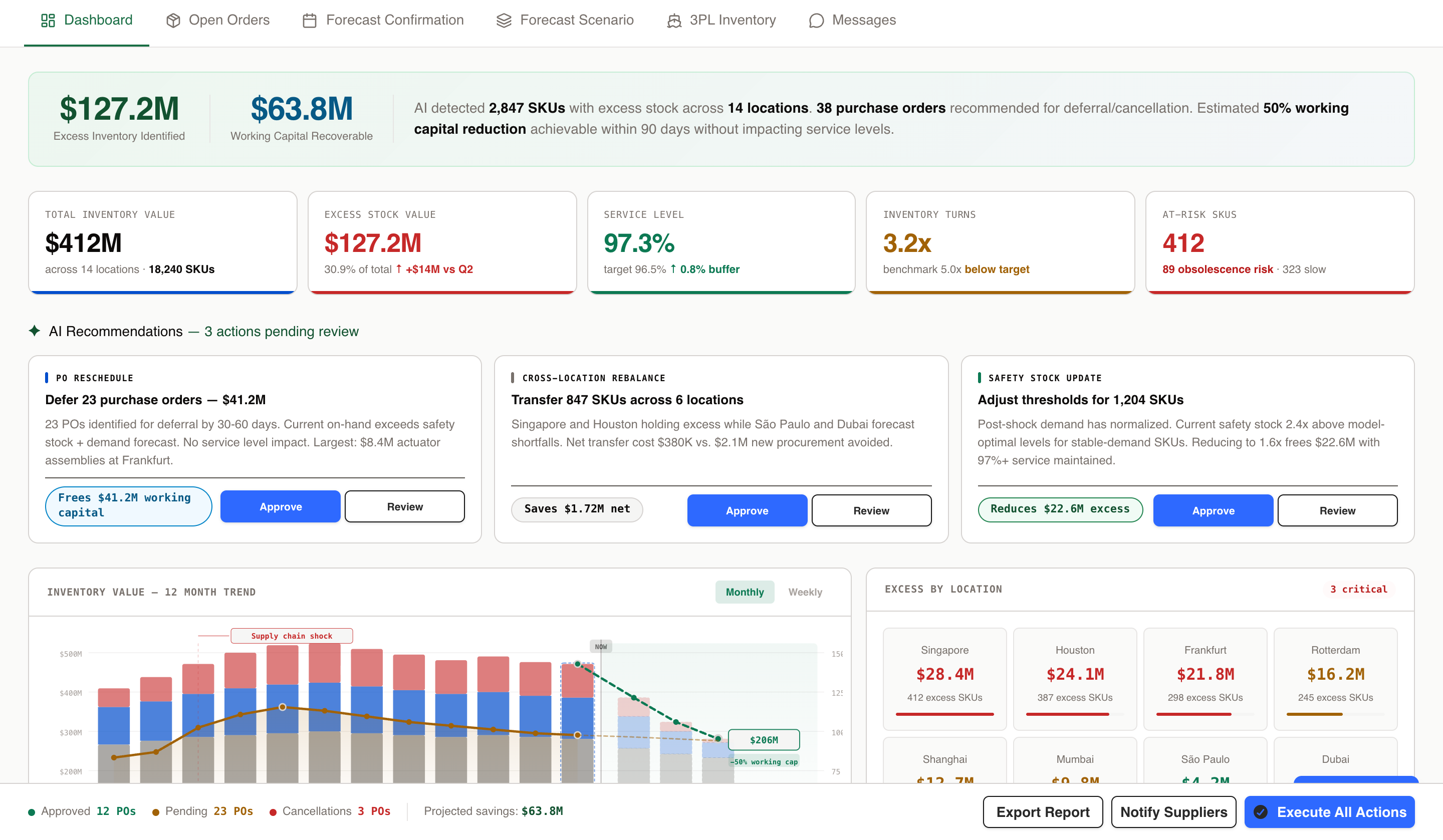
Task: Click the Notify Suppliers button
Action: coord(1173,811)
